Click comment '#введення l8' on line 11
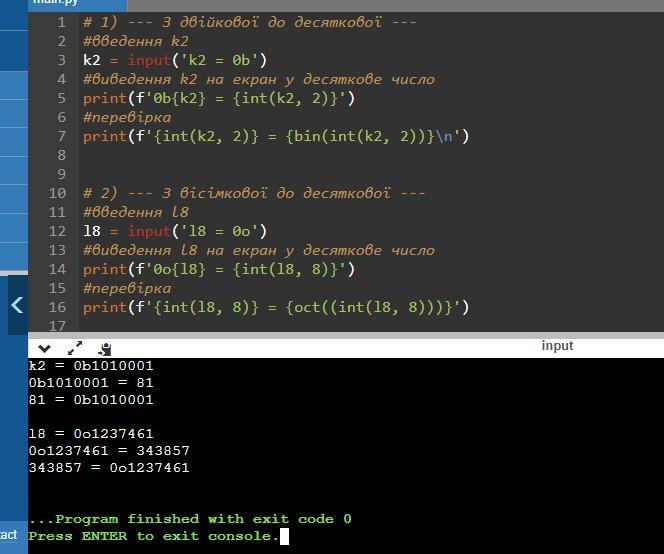 coord(136,212)
